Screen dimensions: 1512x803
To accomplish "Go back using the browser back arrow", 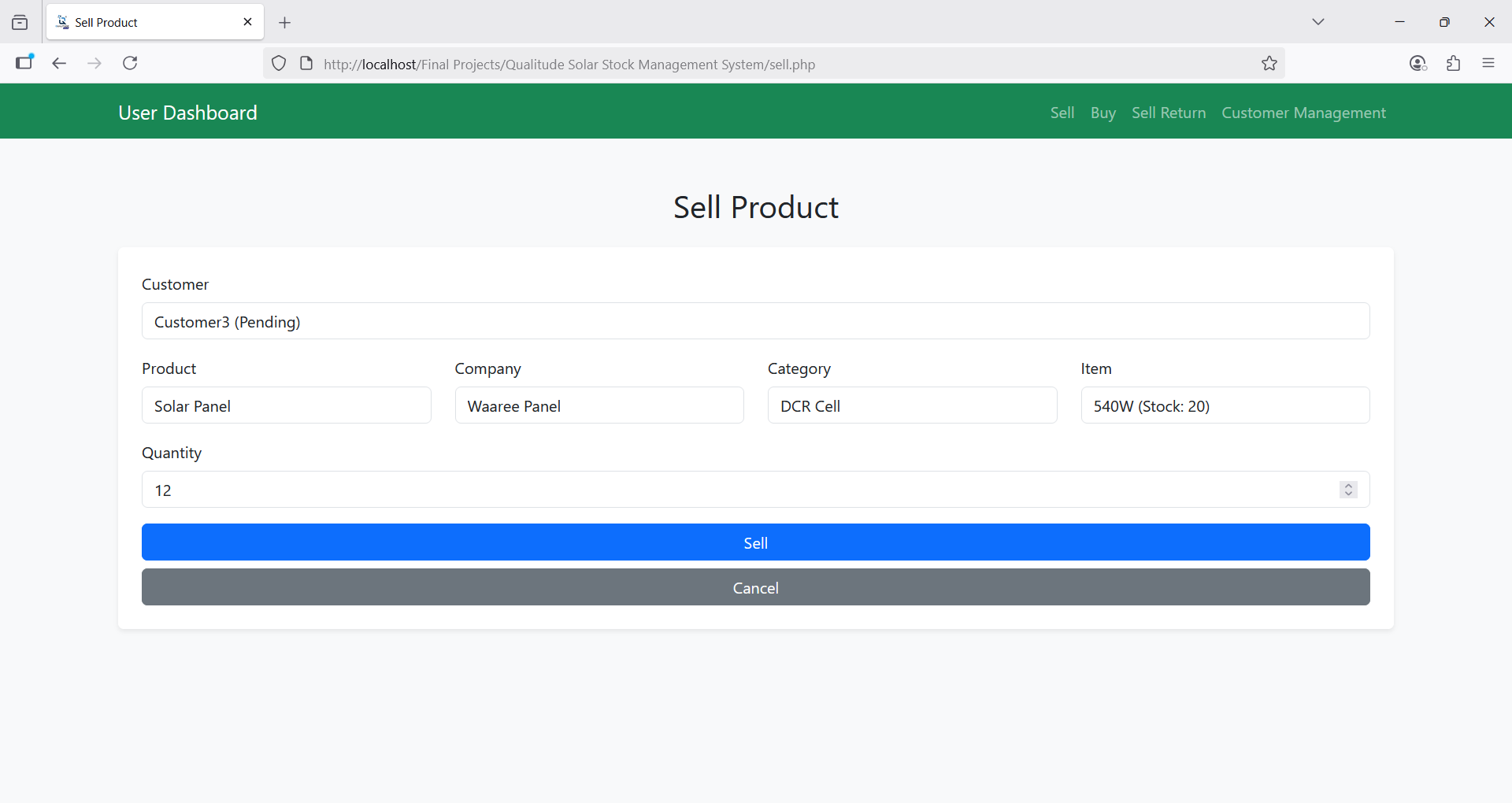I will [x=59, y=63].
